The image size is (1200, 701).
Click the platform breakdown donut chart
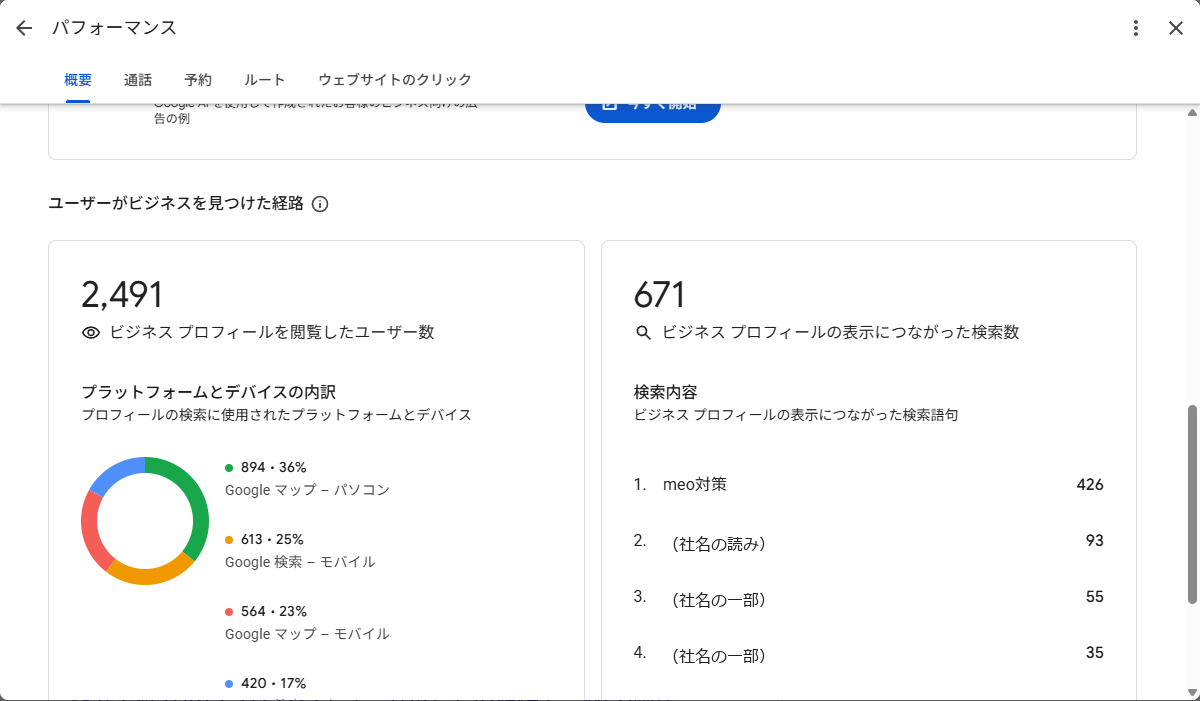click(x=145, y=521)
